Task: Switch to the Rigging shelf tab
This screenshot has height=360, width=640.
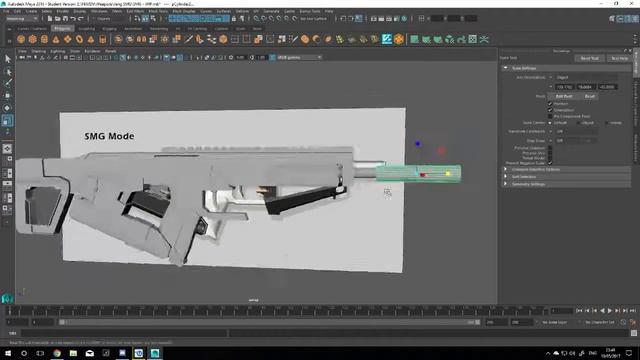Action: (109, 29)
